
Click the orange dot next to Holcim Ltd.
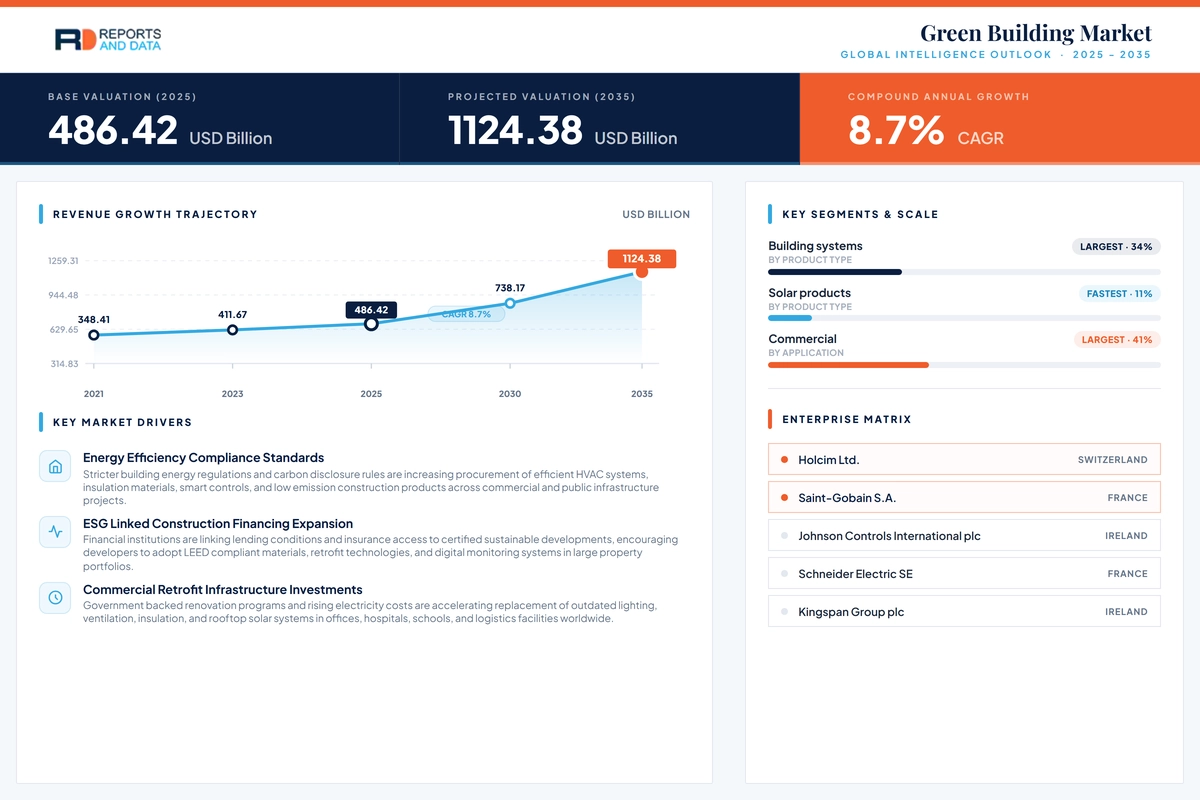coord(784,460)
